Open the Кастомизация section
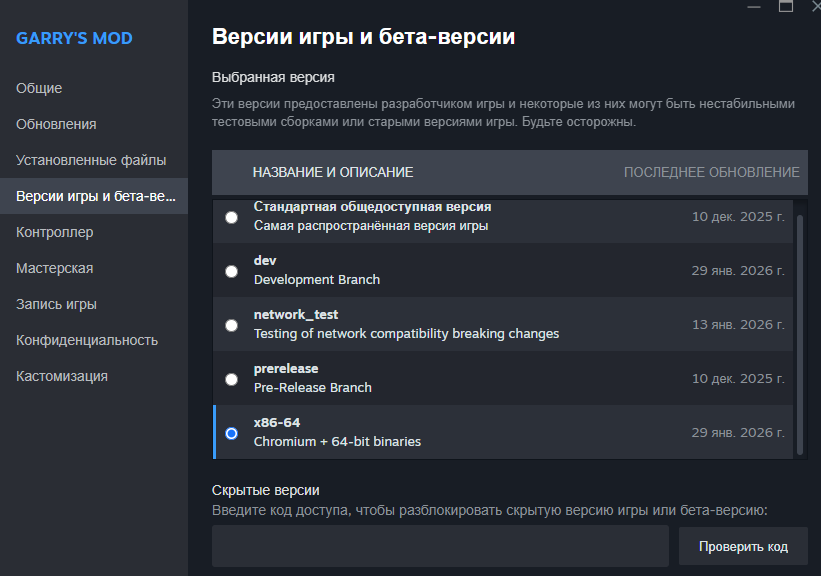The height and width of the screenshot is (576, 821). click(x=62, y=376)
